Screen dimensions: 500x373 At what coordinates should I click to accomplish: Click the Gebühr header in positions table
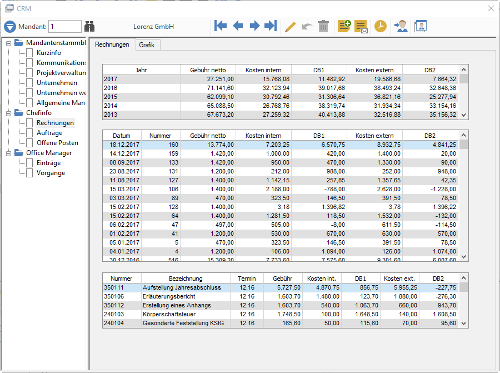point(283,278)
